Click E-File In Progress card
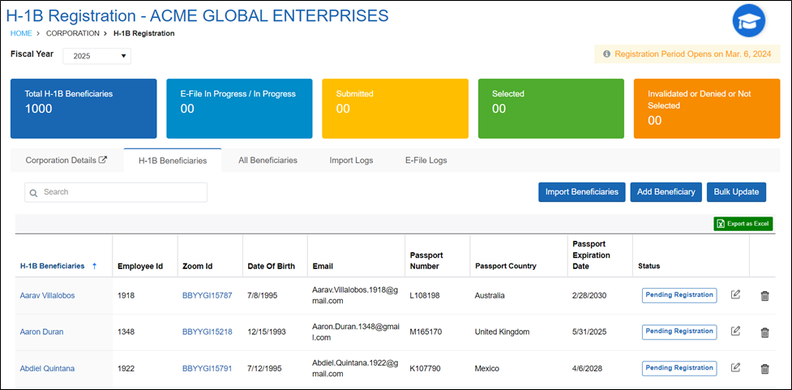The width and height of the screenshot is (792, 390). tap(239, 109)
